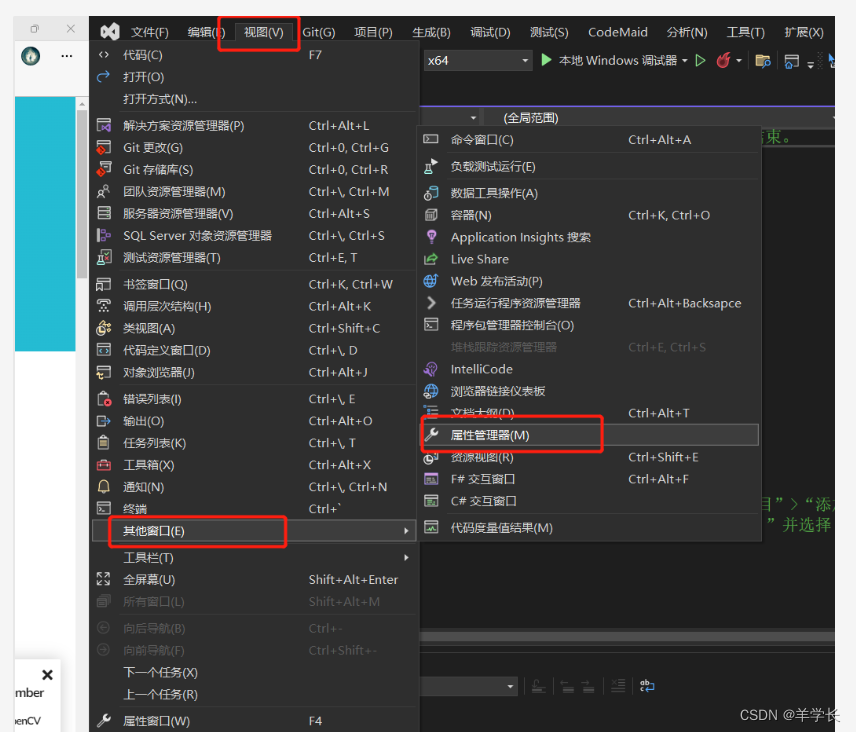
Task: Click the 工具箱(X) toolbox icon
Action: click(x=103, y=464)
